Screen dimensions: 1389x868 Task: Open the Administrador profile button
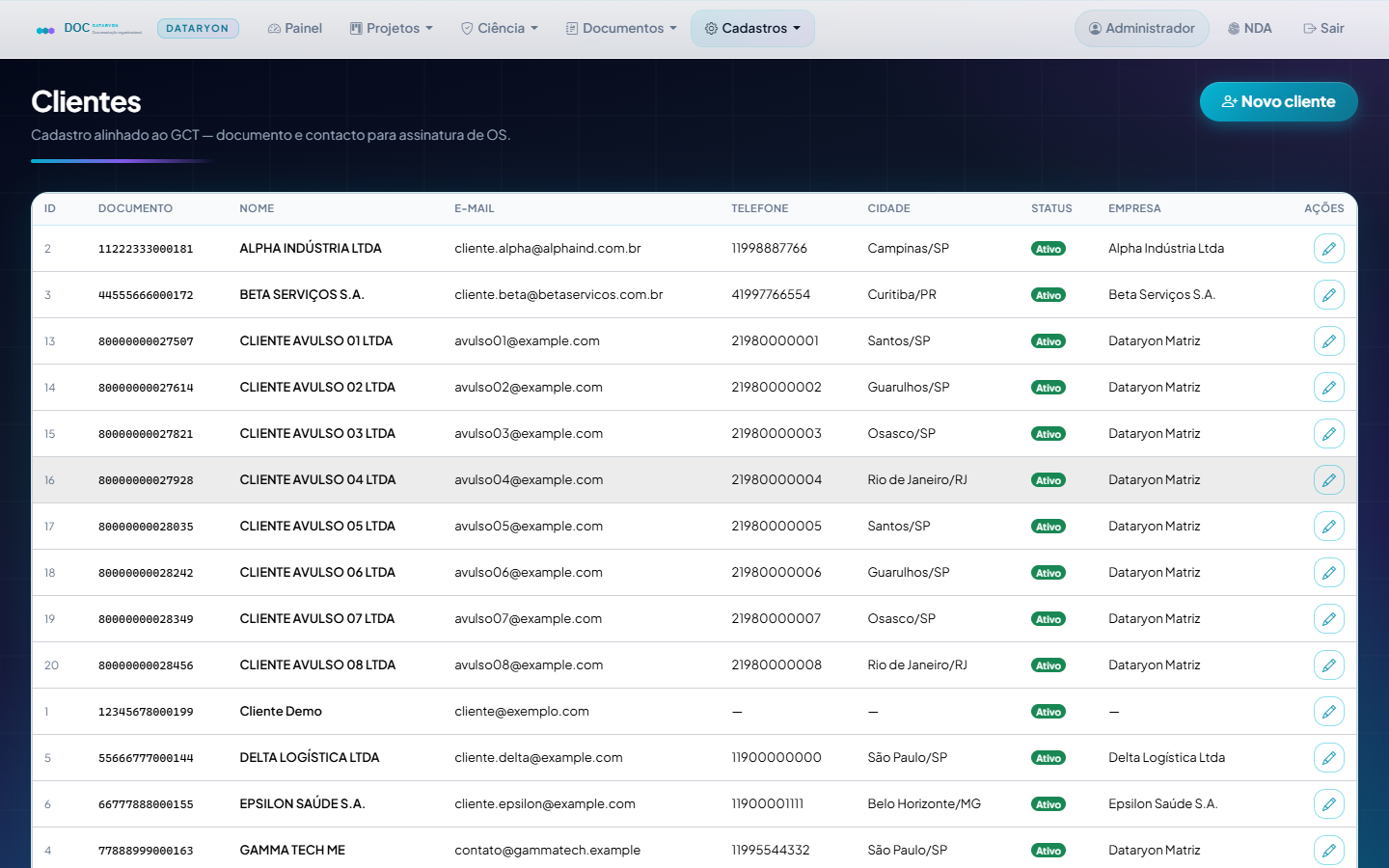pyautogui.click(x=1141, y=29)
